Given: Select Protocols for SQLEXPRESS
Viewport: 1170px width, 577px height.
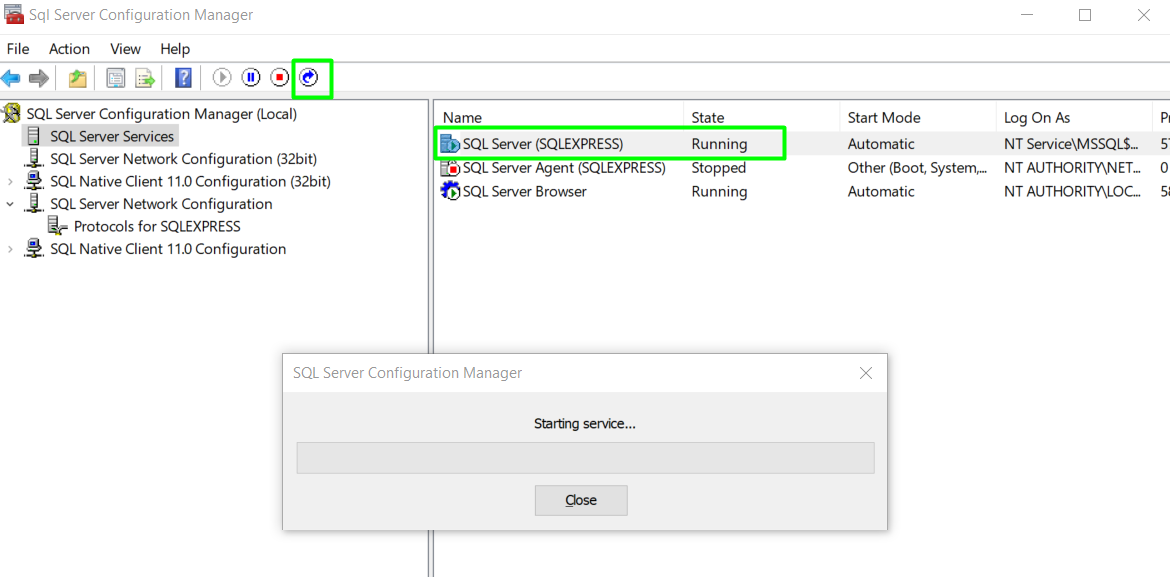Looking at the screenshot, I should [157, 226].
